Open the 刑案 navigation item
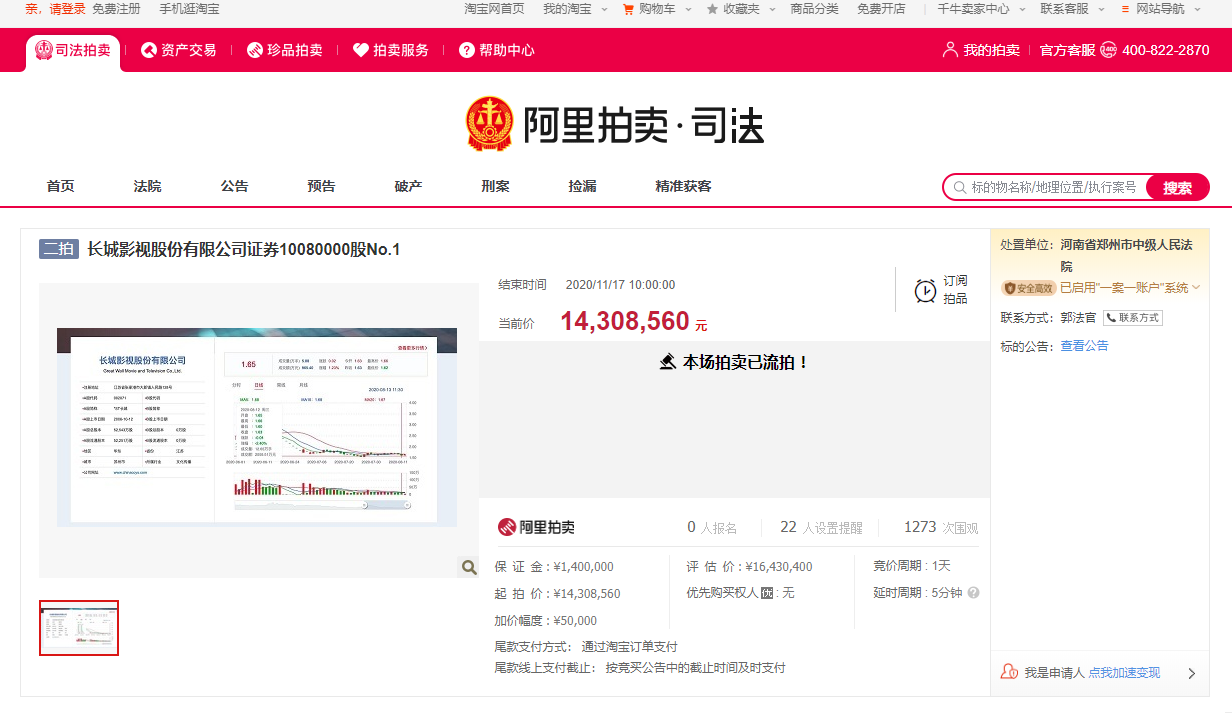Viewport: 1232px width, 713px height. (495, 186)
